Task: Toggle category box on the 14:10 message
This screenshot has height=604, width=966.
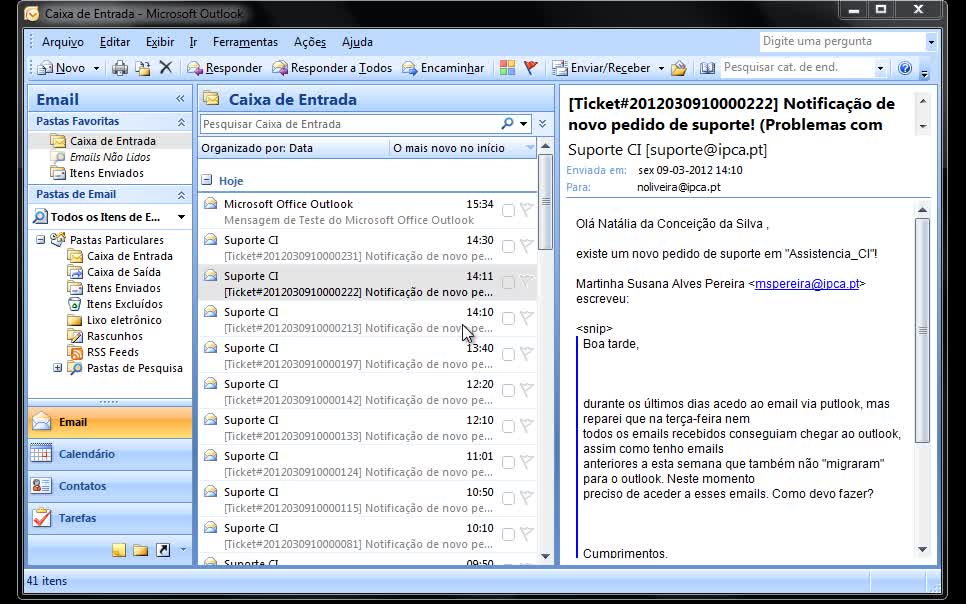Action: pos(508,319)
